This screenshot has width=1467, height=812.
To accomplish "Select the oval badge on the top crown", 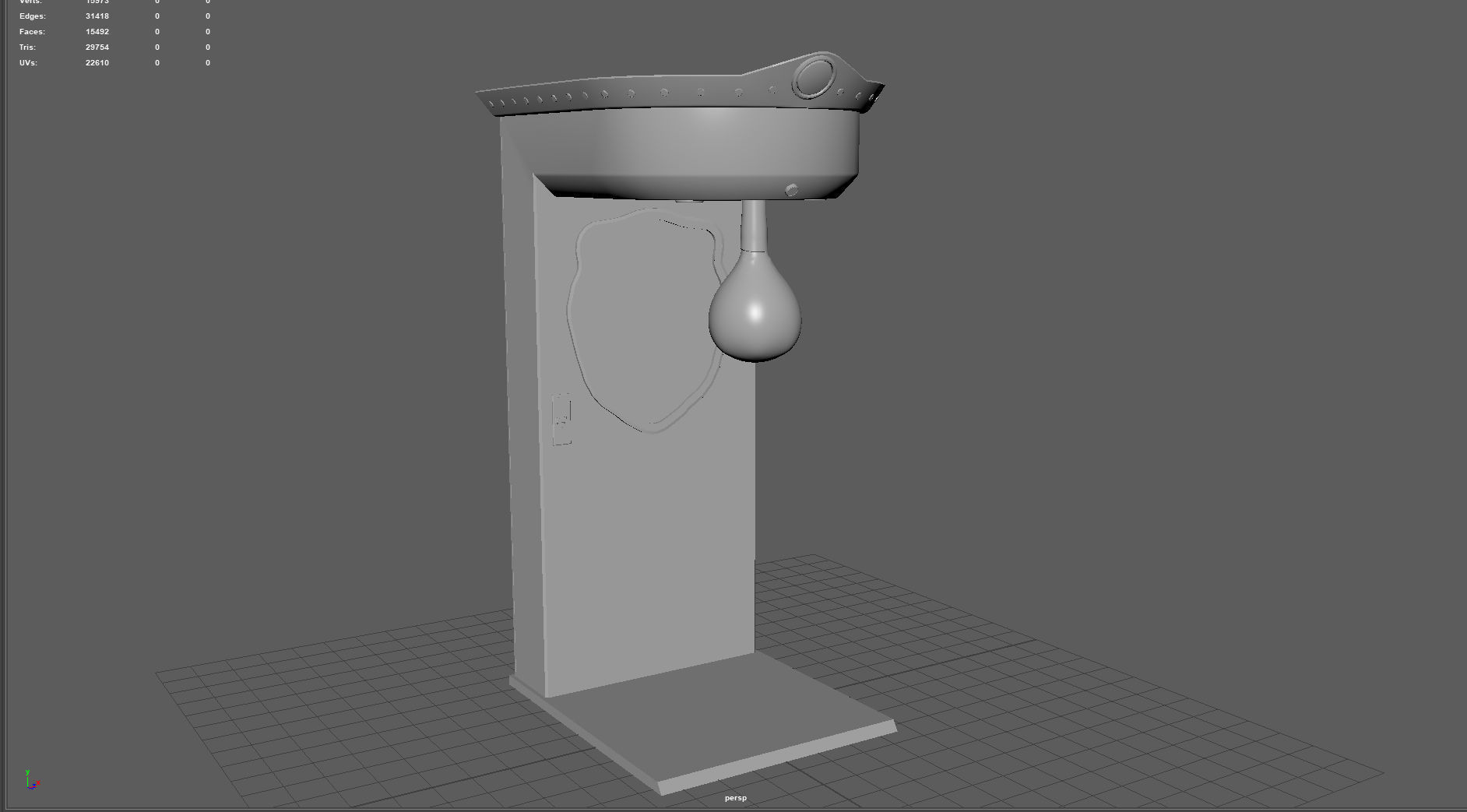I will 814,78.
